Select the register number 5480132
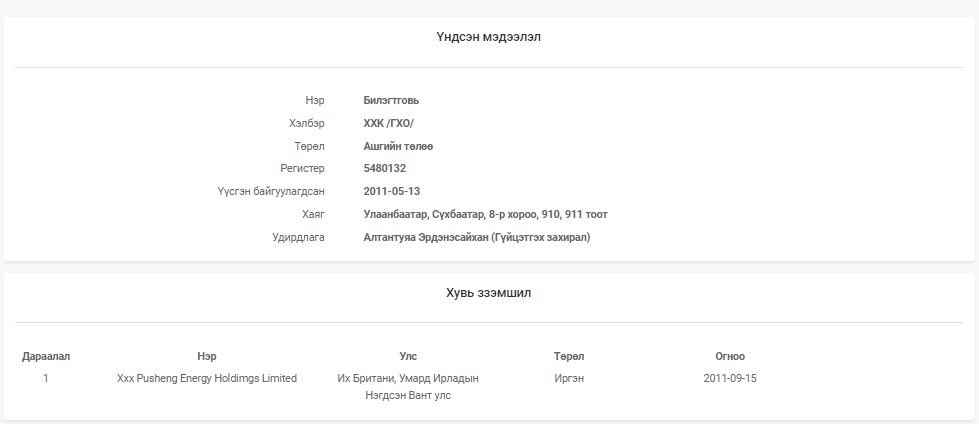The height and width of the screenshot is (424, 979). [x=385, y=168]
